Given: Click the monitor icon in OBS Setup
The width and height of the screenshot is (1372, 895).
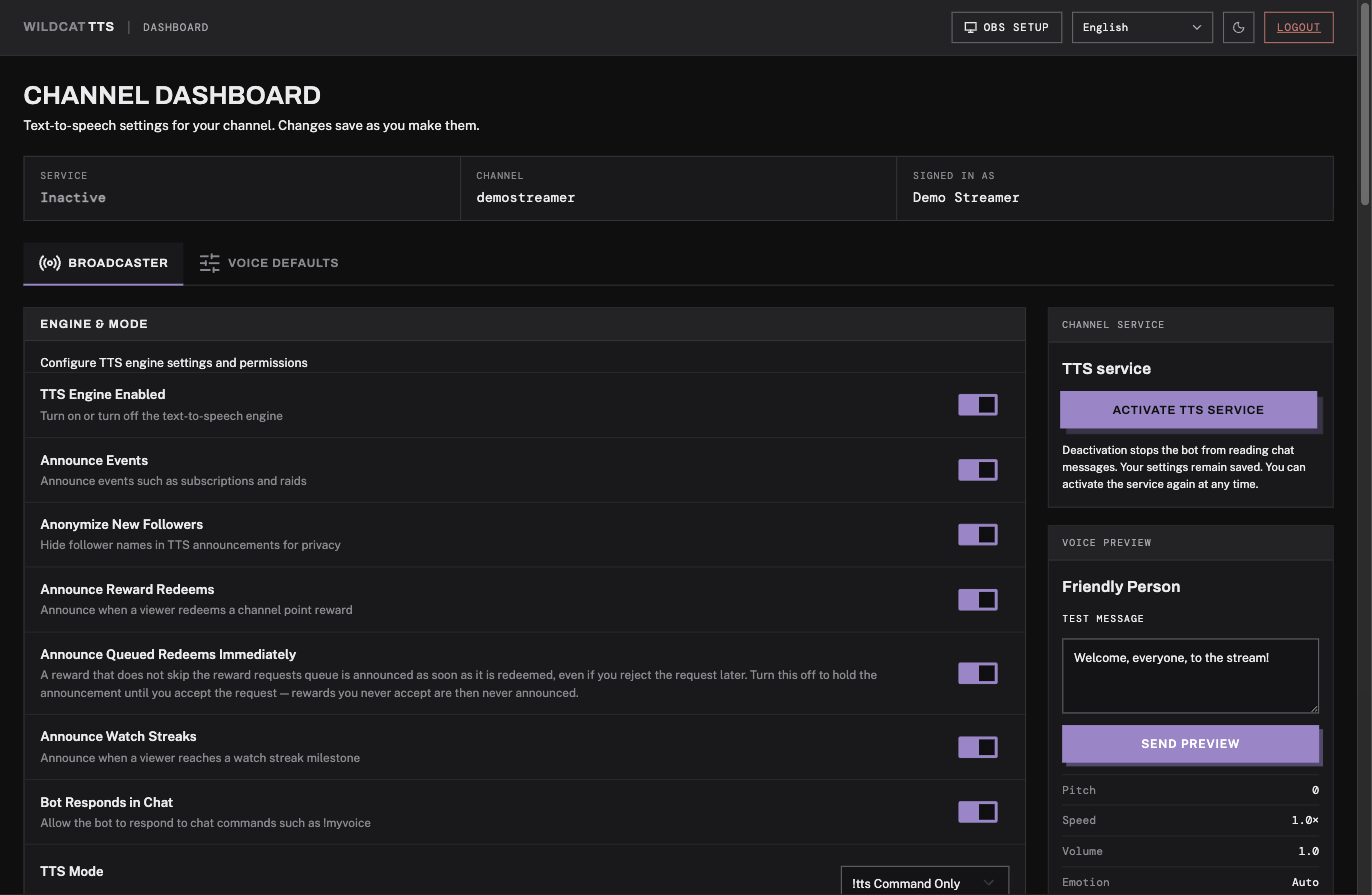Looking at the screenshot, I should tap(970, 27).
